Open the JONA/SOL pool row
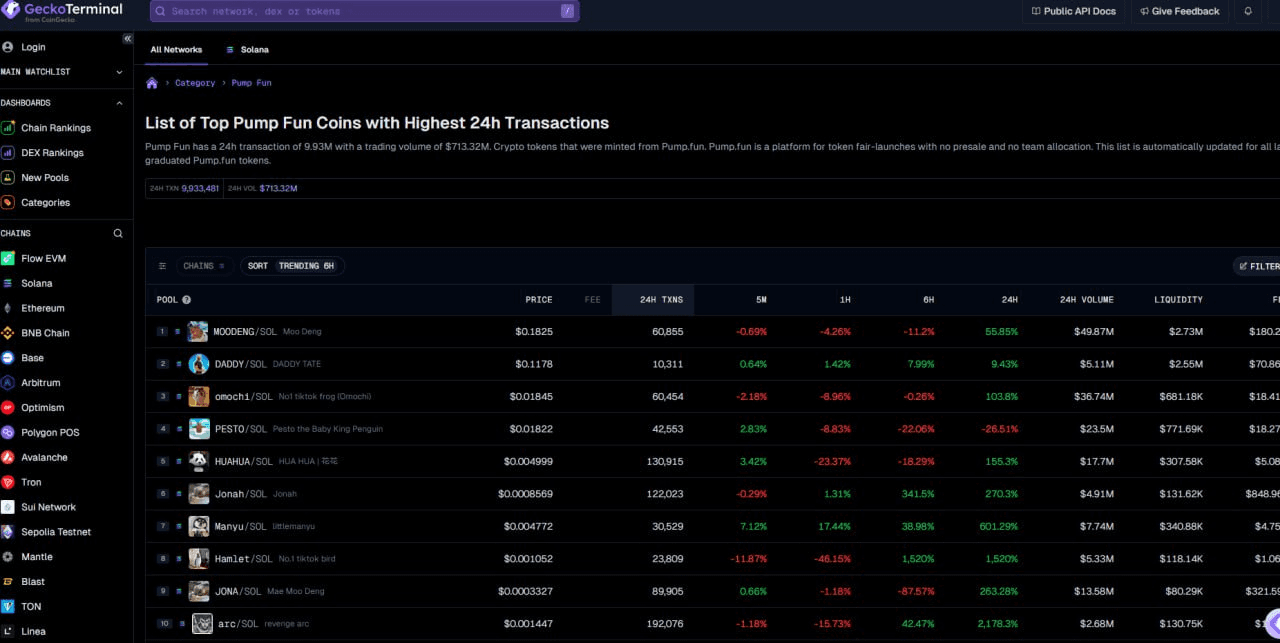1280x643 pixels. [x=712, y=591]
